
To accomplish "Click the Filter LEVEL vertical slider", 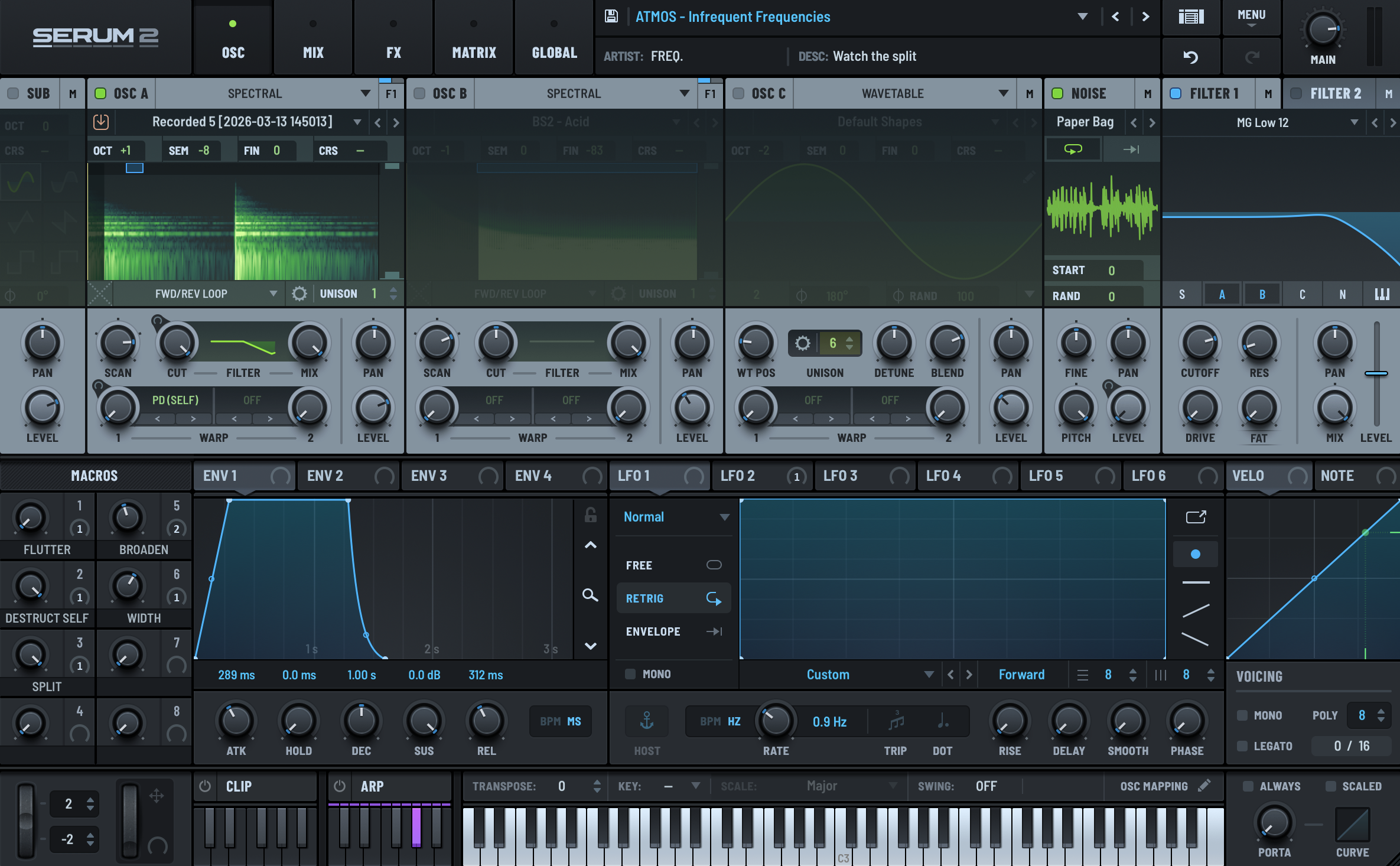I will pyautogui.click(x=1376, y=373).
